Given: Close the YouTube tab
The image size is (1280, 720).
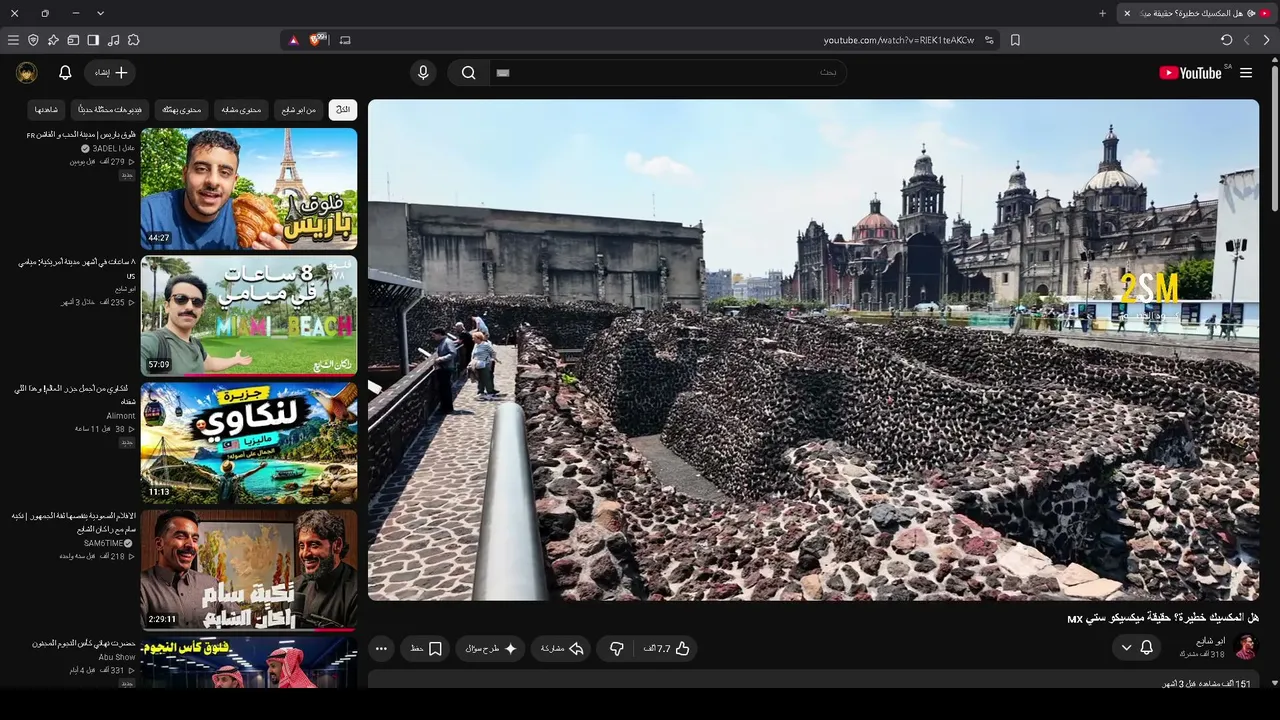Looking at the screenshot, I should click(x=1127, y=13).
